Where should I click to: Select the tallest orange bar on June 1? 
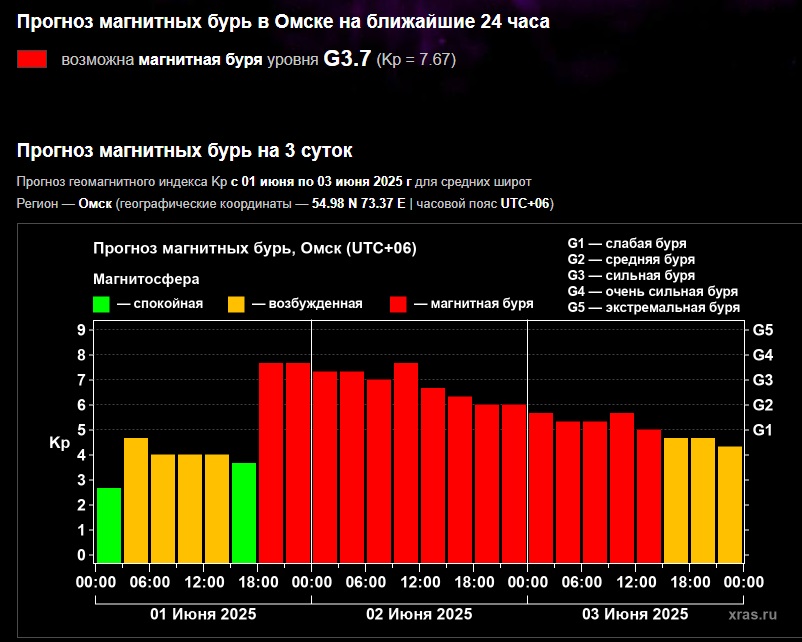pyautogui.click(x=136, y=500)
